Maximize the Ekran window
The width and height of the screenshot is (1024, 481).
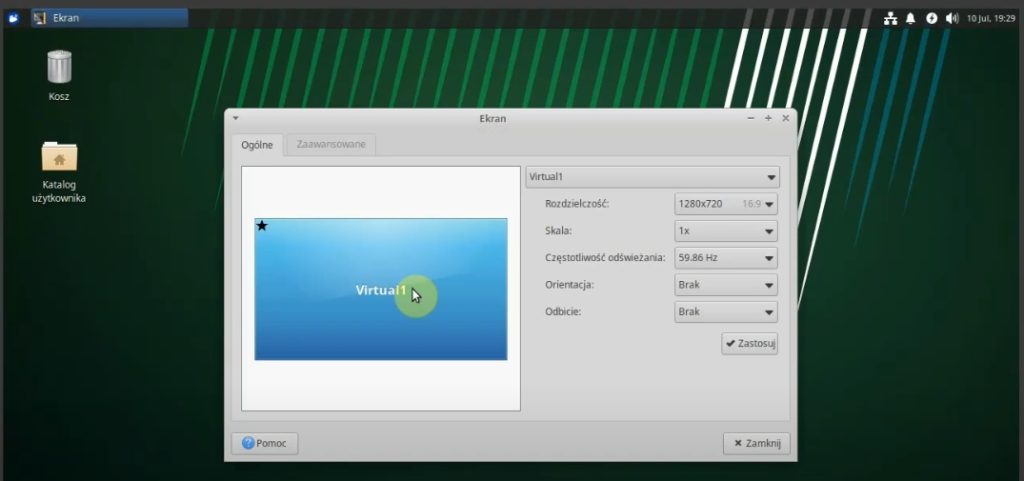pyautogui.click(x=768, y=118)
